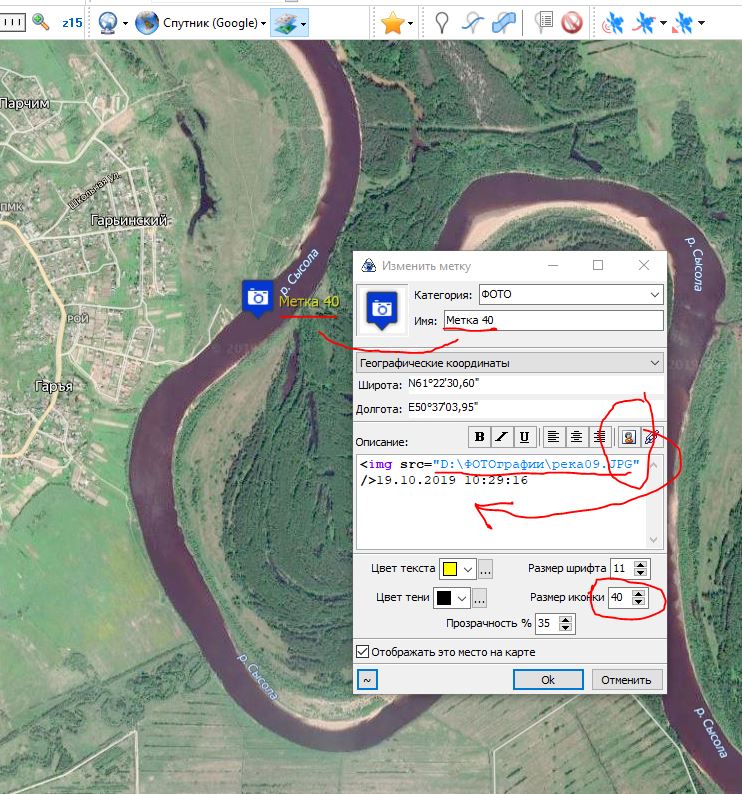Click the magnifier zoom icon in toolbar
This screenshot has height=794, width=742.
coord(41,21)
